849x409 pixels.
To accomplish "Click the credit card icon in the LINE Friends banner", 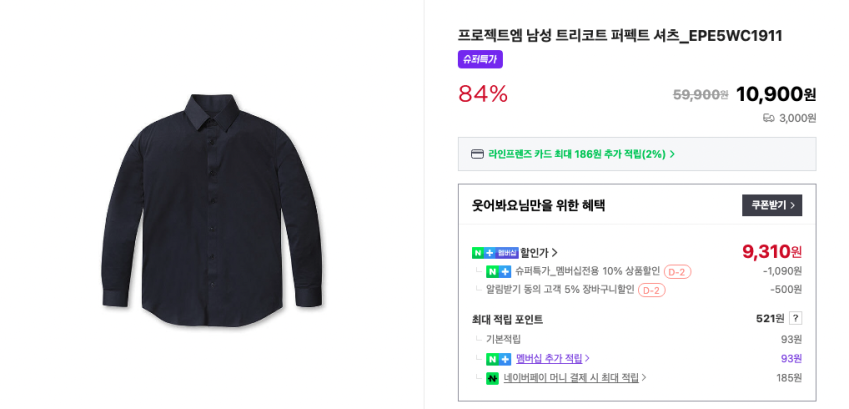I will pos(477,154).
